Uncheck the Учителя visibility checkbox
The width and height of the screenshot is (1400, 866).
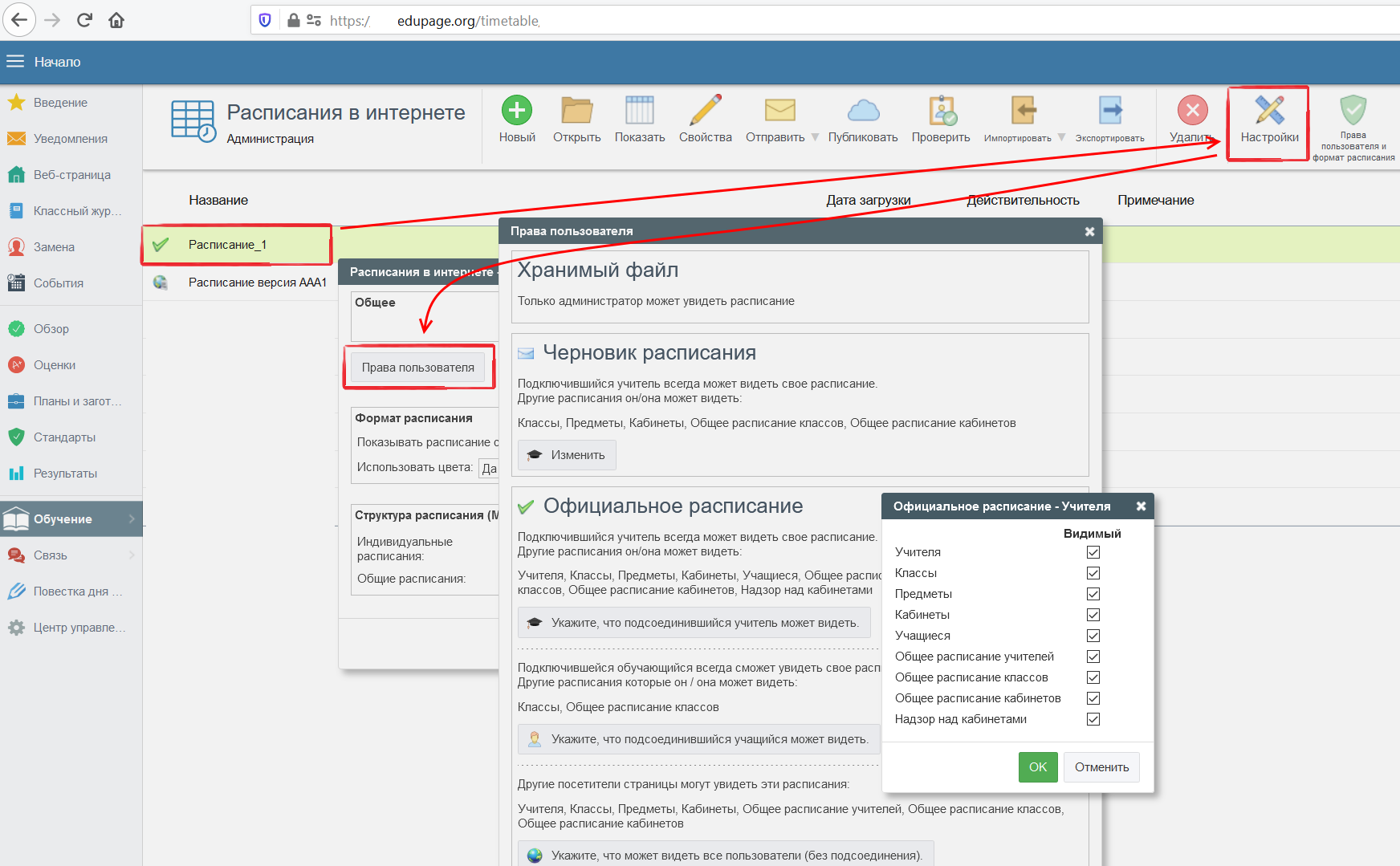pyautogui.click(x=1093, y=552)
